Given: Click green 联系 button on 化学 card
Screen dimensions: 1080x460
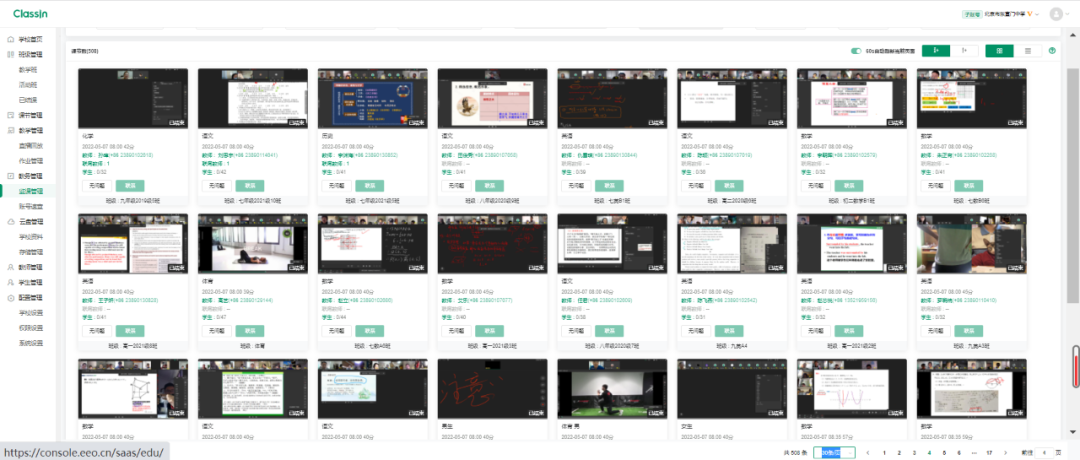Looking at the screenshot, I should (130, 186).
